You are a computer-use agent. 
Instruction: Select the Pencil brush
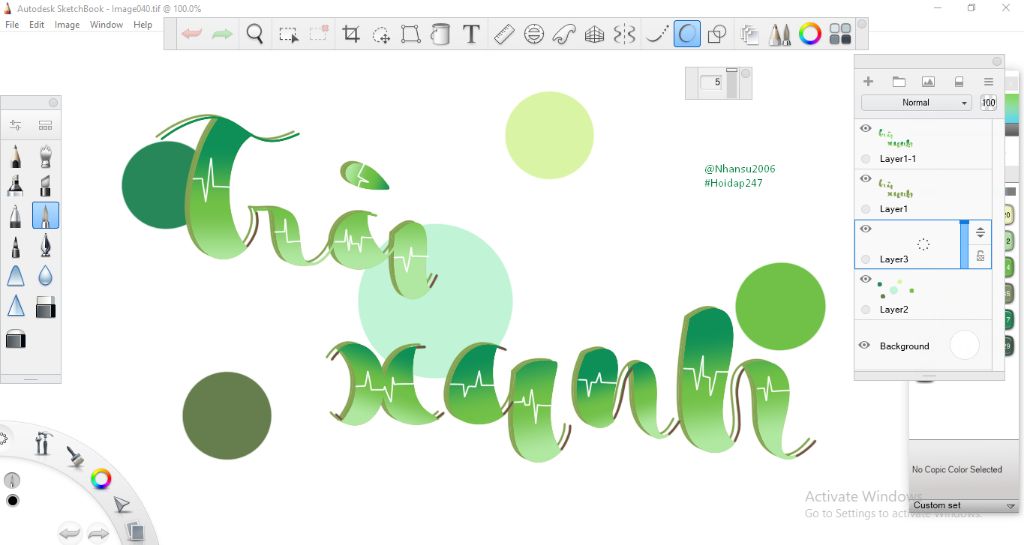click(x=16, y=157)
